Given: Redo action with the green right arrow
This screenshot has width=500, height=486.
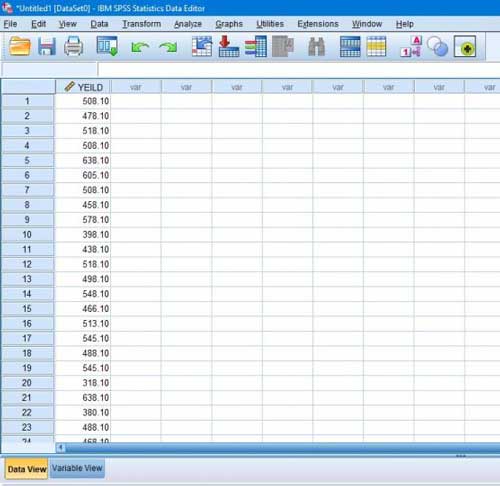Looking at the screenshot, I should click(168, 47).
